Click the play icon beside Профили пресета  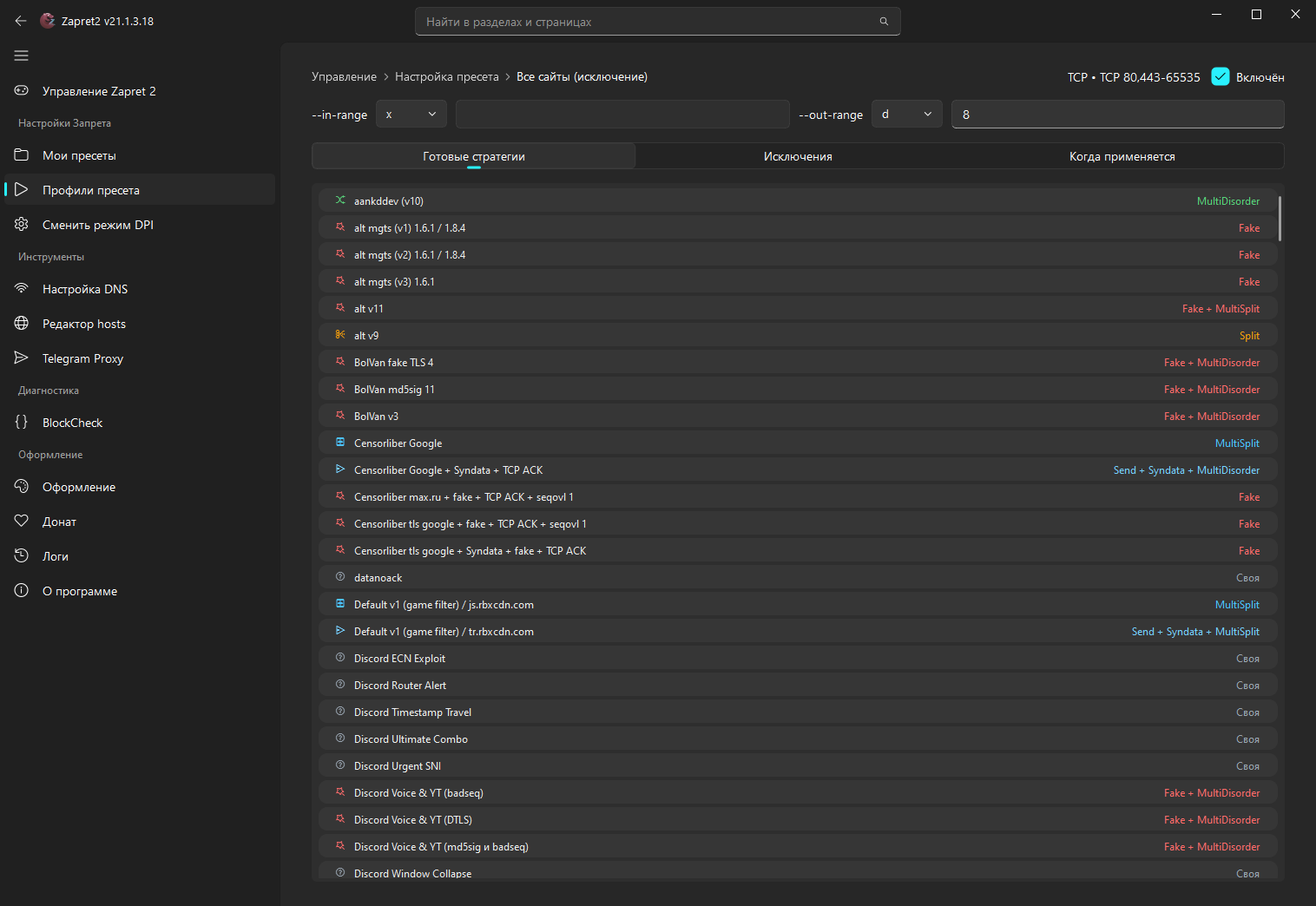[x=22, y=189]
